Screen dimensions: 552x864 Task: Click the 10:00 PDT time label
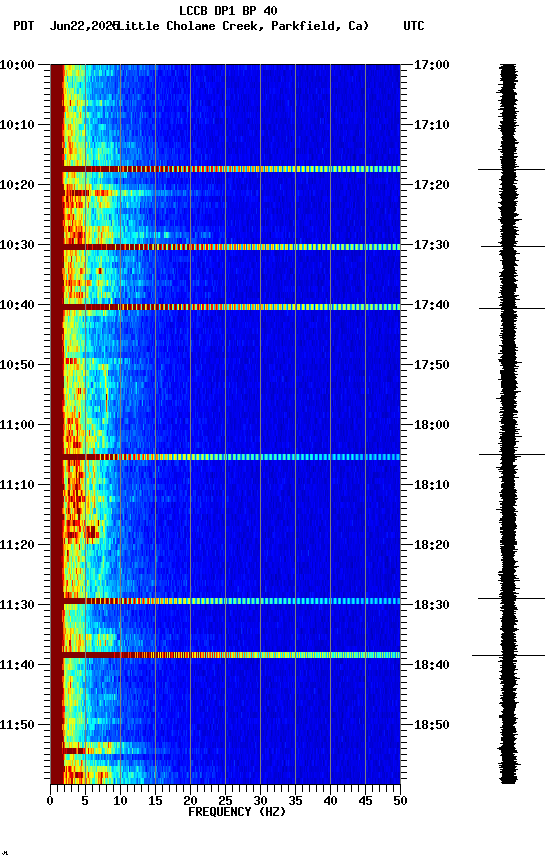pyautogui.click(x=17, y=65)
